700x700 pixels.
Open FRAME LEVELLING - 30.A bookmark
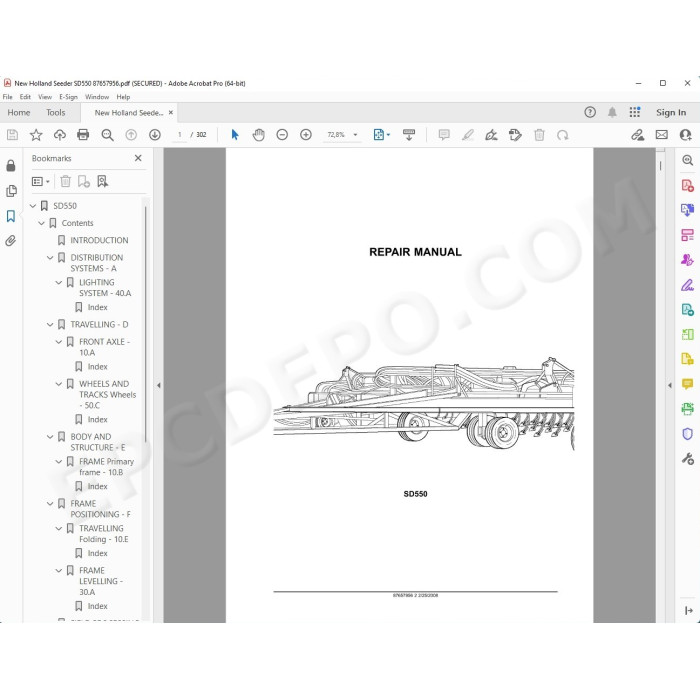(101, 581)
